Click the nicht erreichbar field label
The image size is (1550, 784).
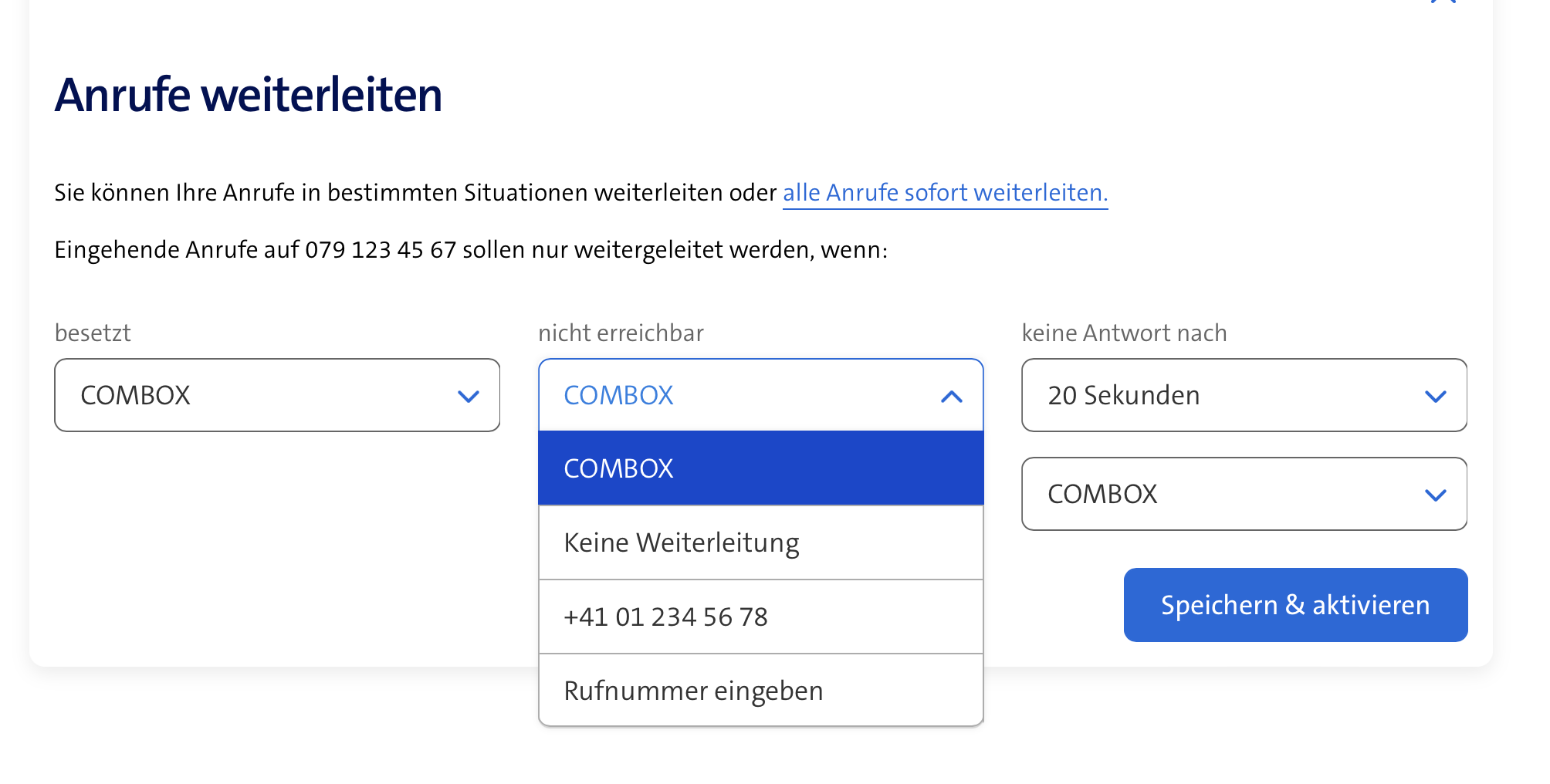pos(621,333)
